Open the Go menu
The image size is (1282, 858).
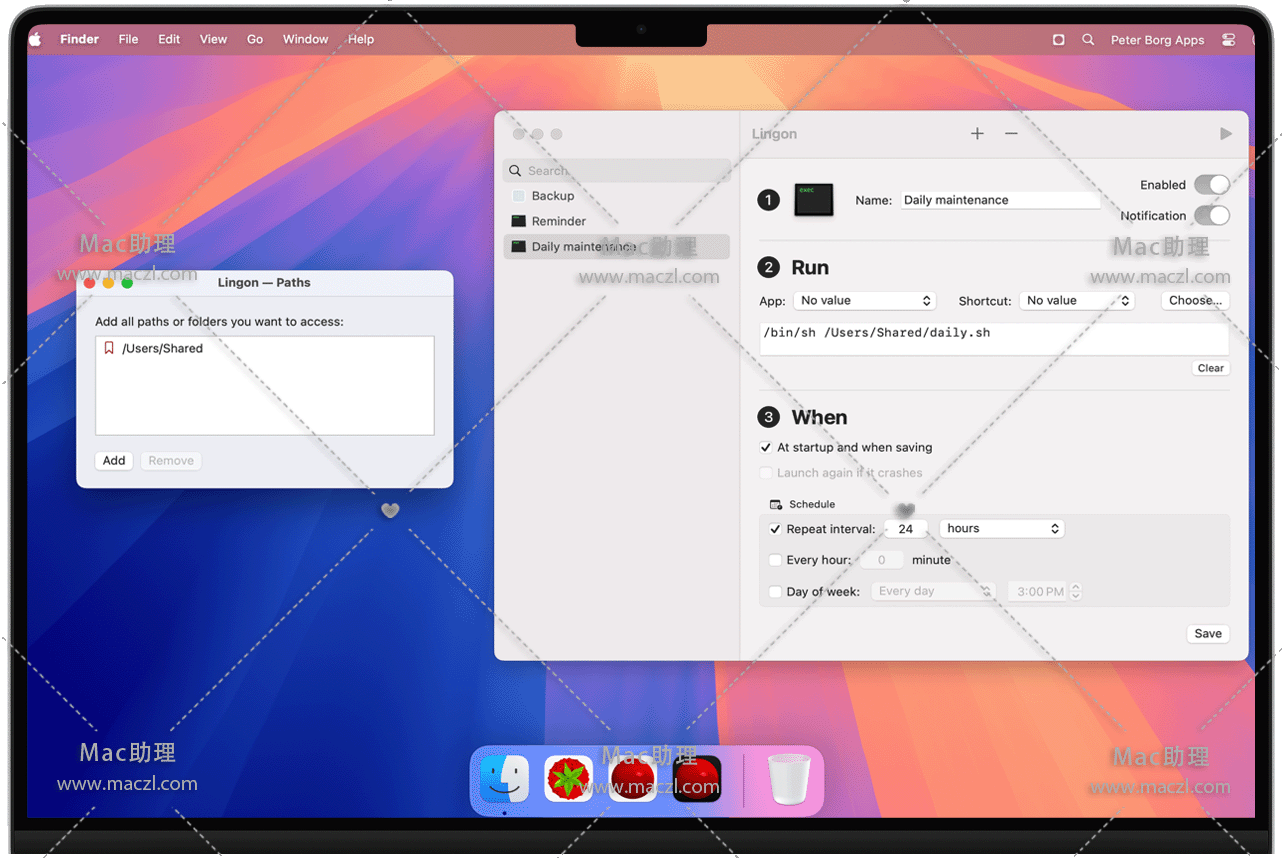[x=255, y=40]
